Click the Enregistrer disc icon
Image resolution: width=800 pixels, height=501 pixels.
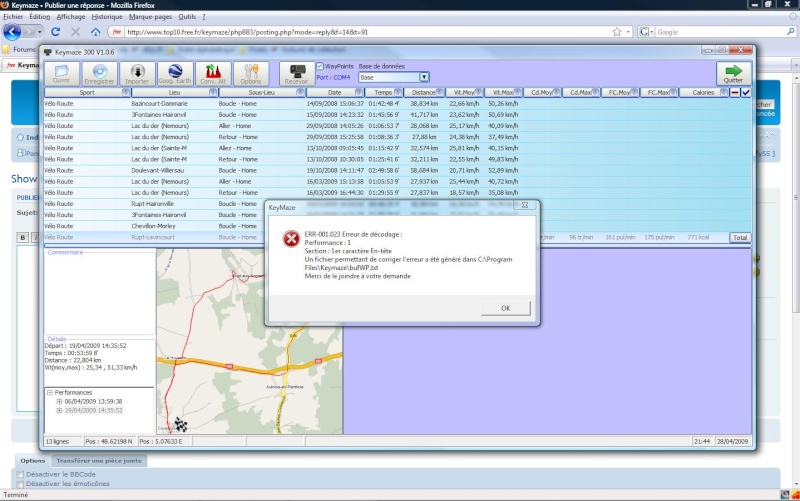99,73
